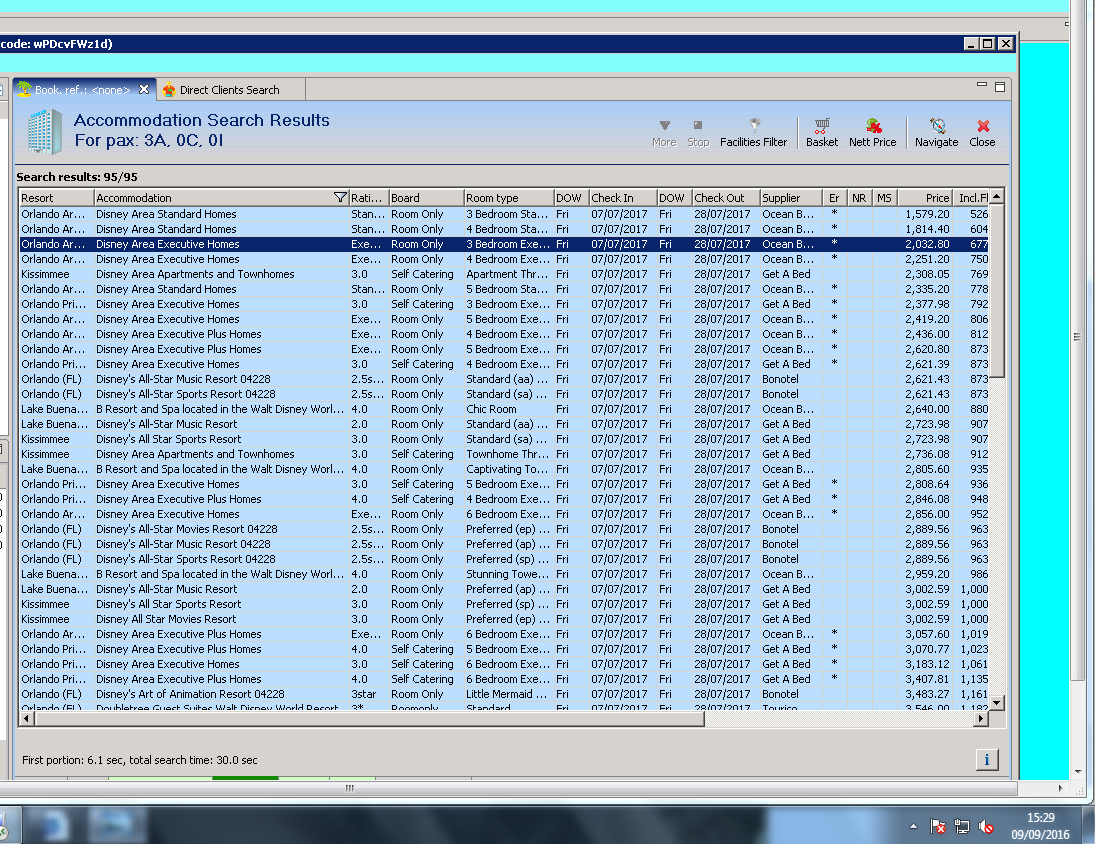Viewport: 1095px width, 844px height.
Task: Open the Facilities Filter
Action: 753,133
